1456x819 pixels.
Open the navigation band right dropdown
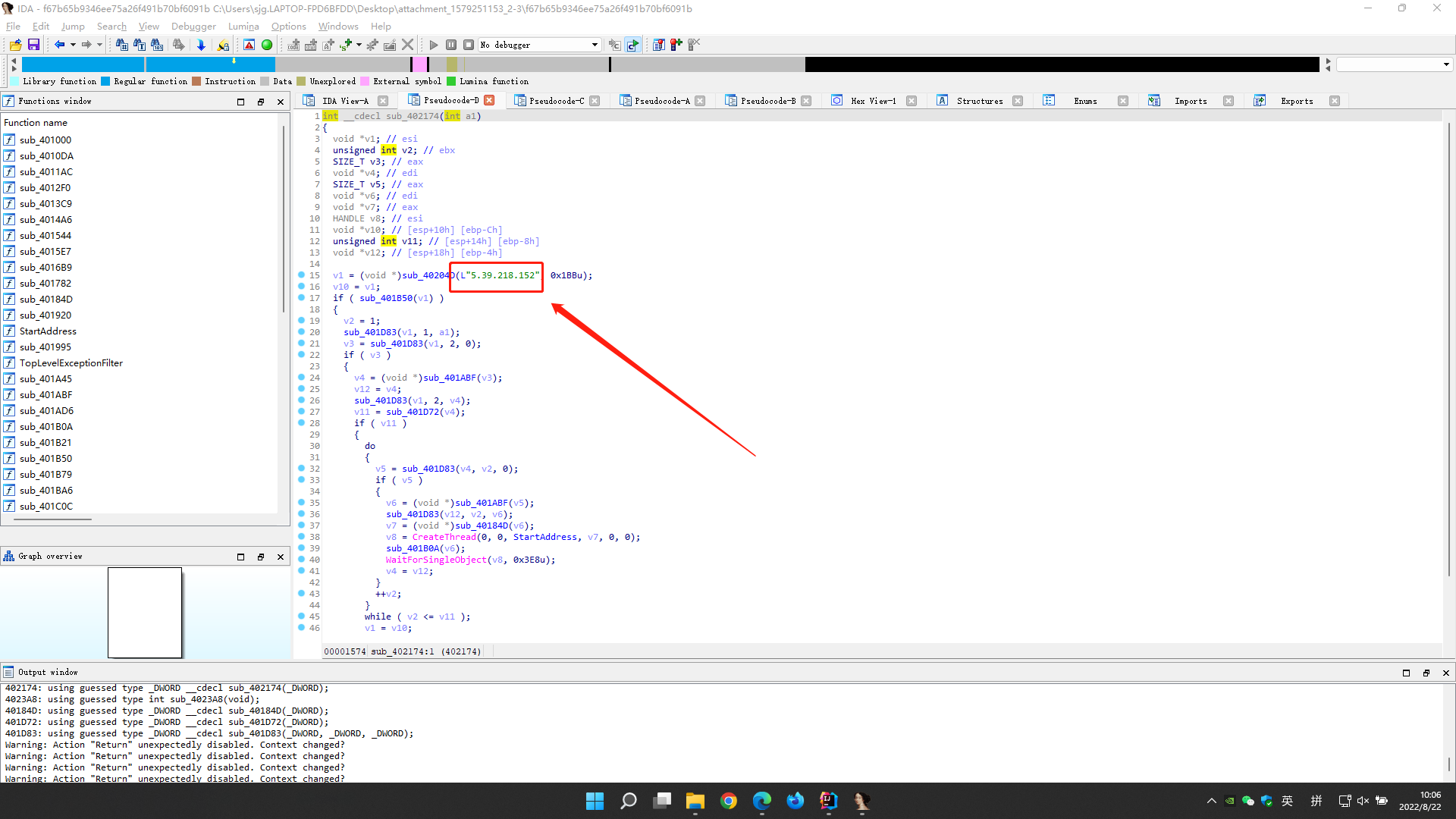tap(1446, 64)
